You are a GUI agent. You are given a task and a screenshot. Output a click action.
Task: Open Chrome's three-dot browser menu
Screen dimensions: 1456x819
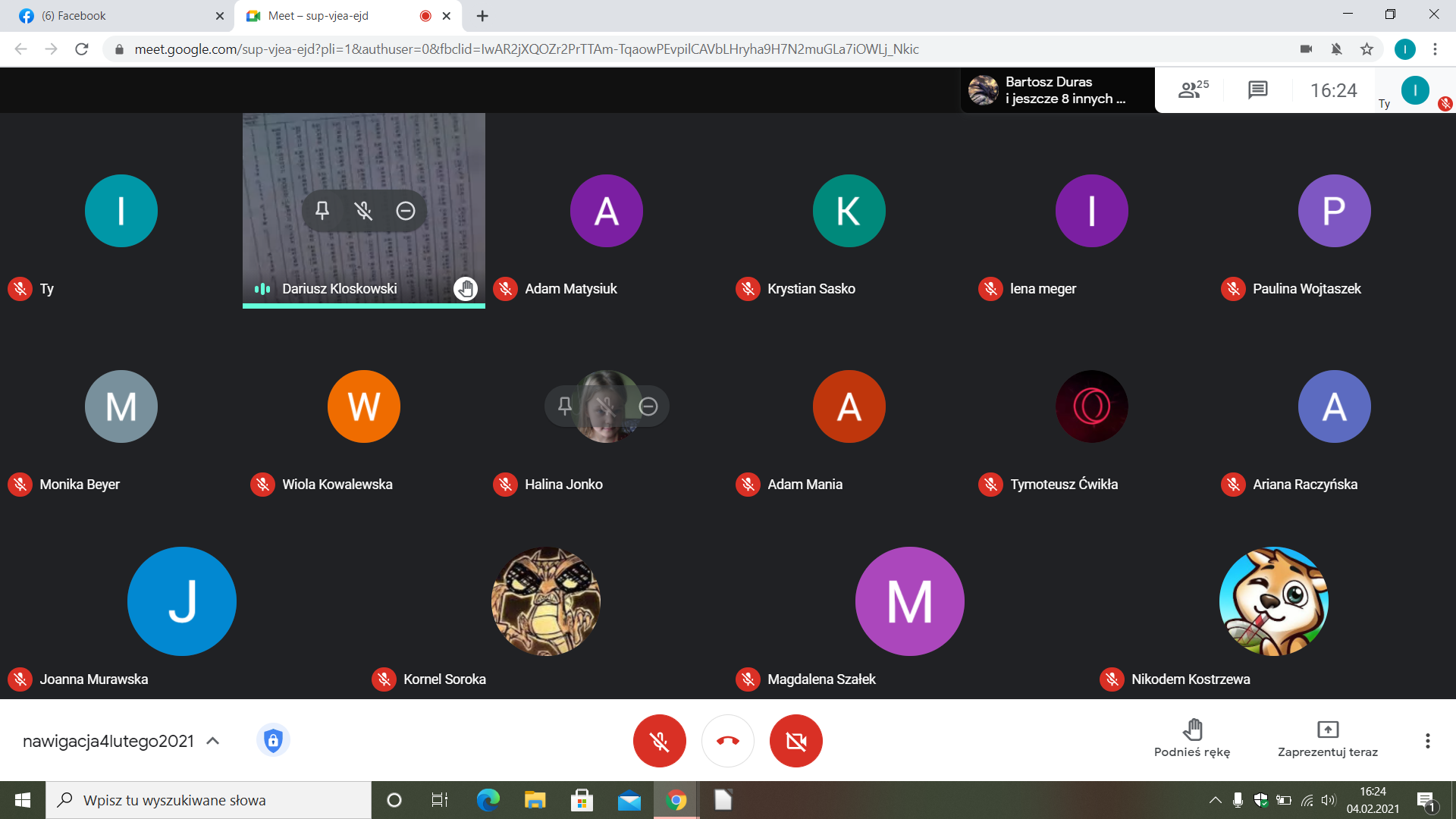(1435, 49)
